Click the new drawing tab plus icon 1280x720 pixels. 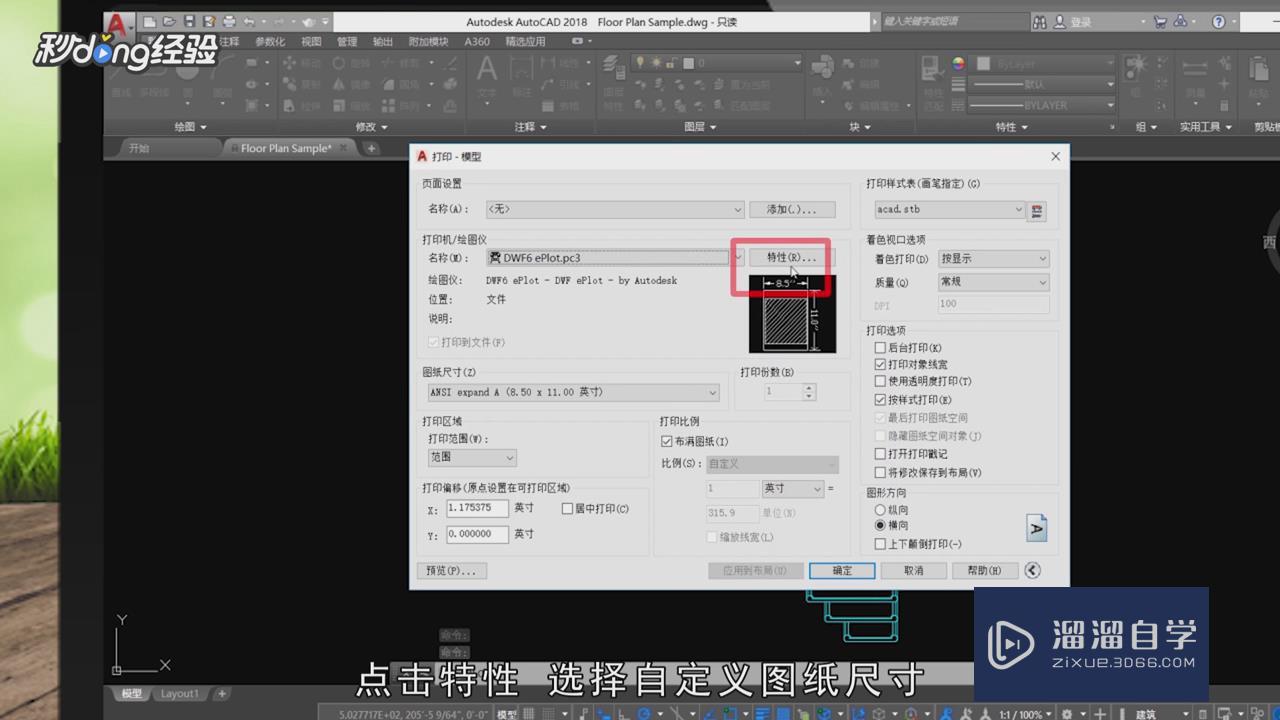click(371, 148)
